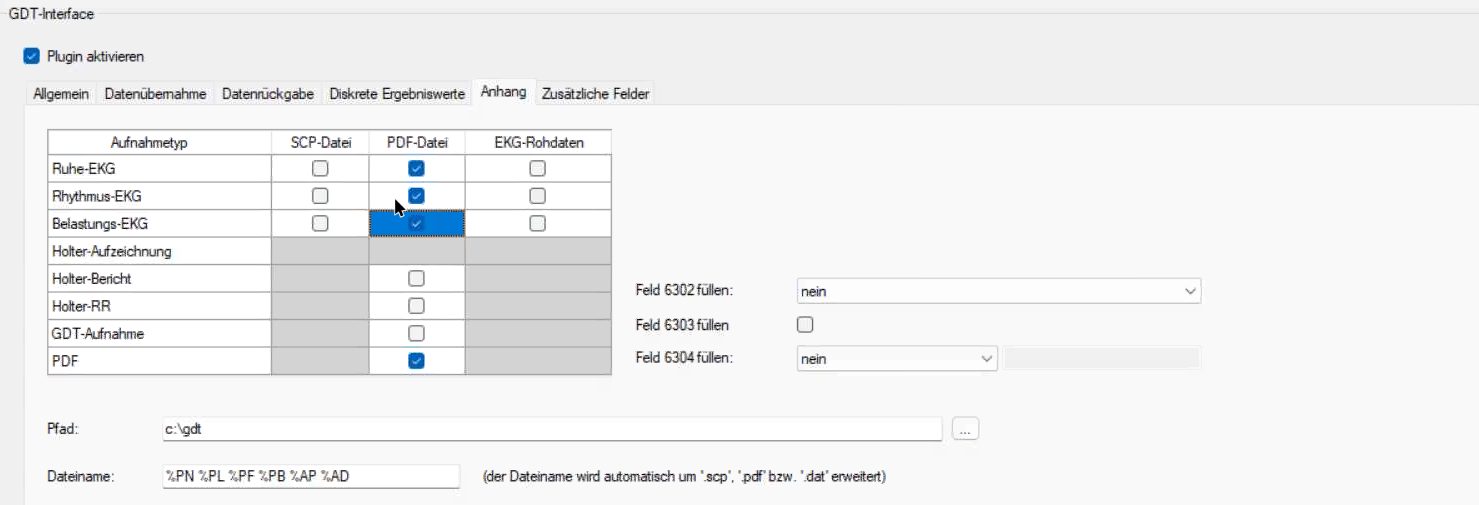
Task: Open the Datenübernahme tab
Action: point(155,94)
